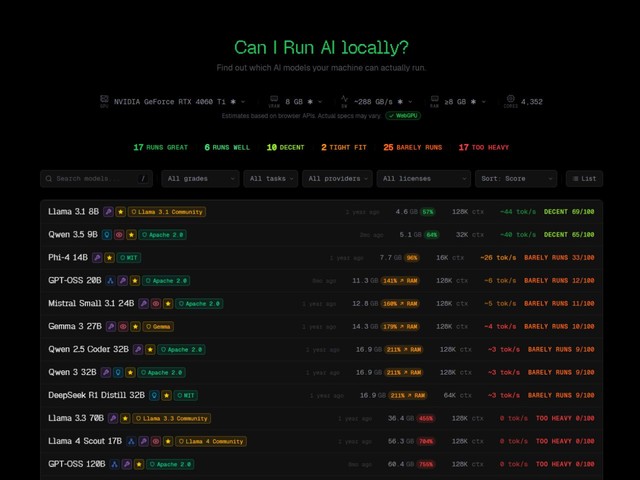The width and height of the screenshot is (640, 480).
Task: Click the wrench icon beside Gemma 3 27B
Action: click(111, 327)
